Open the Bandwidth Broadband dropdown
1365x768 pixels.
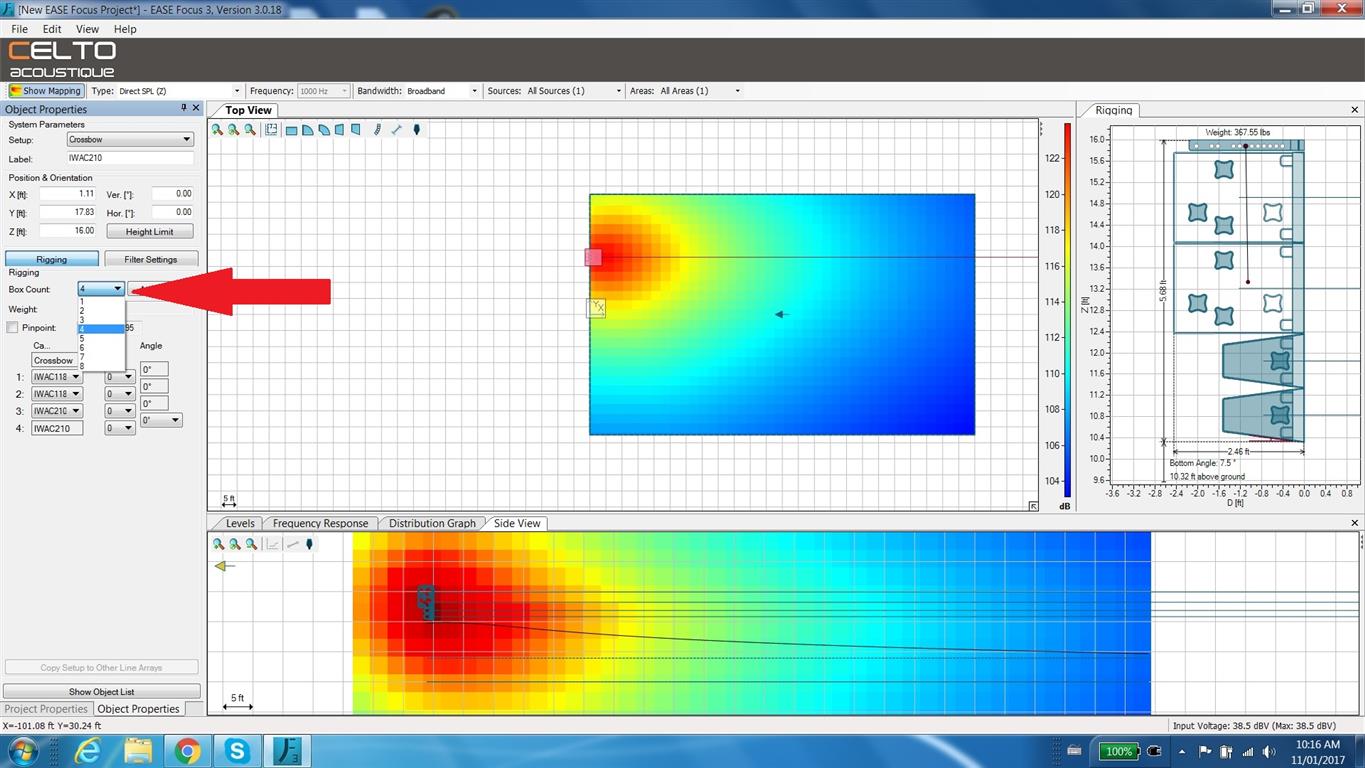coord(473,91)
